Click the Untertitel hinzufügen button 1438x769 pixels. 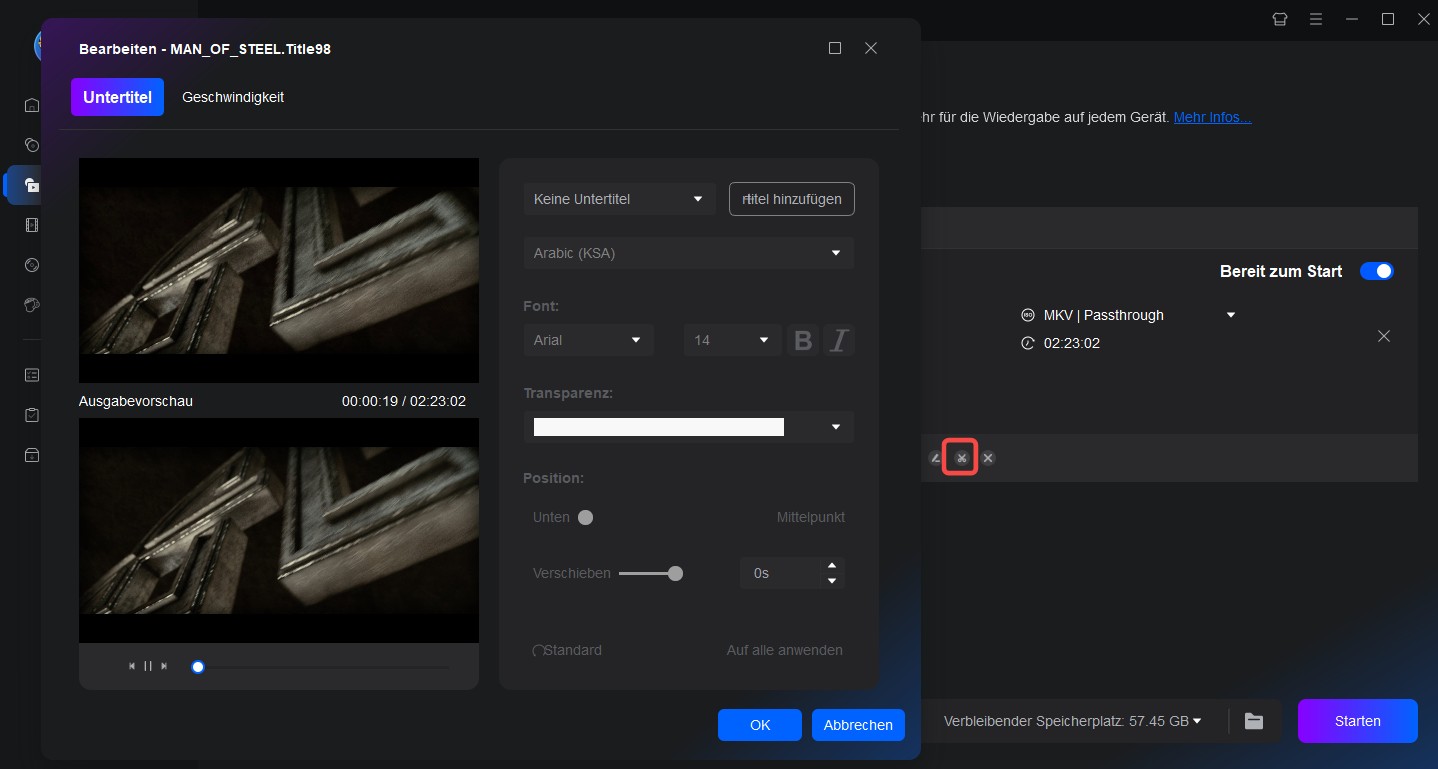click(x=792, y=199)
